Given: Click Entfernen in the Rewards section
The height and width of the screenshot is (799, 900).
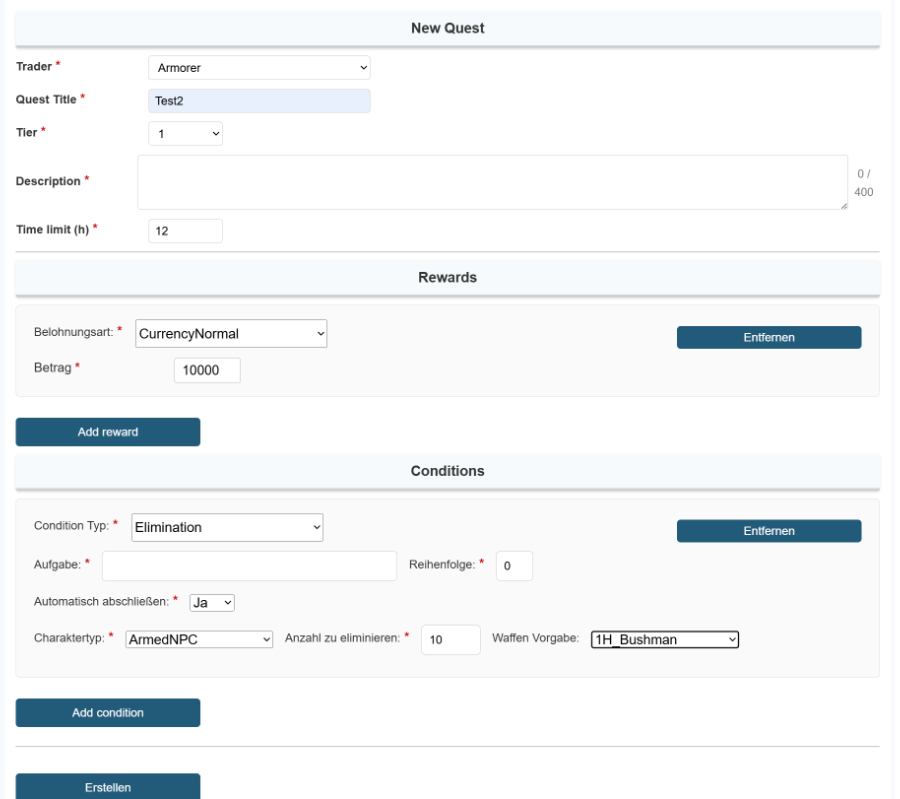Looking at the screenshot, I should pyautogui.click(x=770, y=338).
